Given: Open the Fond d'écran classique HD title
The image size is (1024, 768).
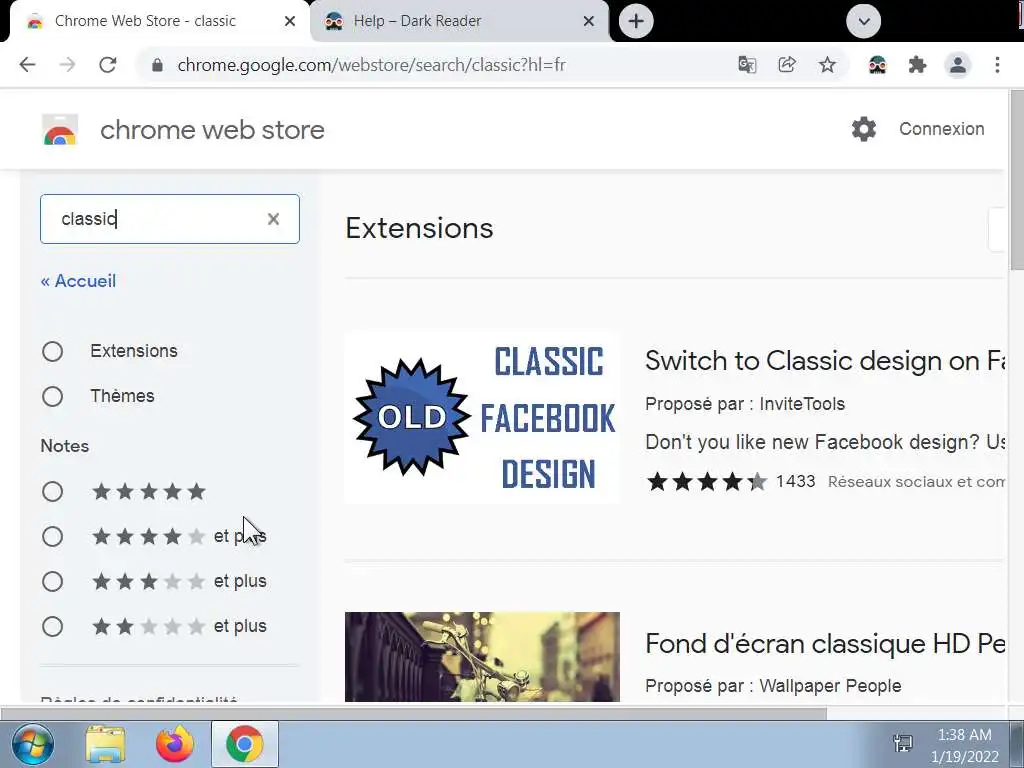Looking at the screenshot, I should [824, 644].
